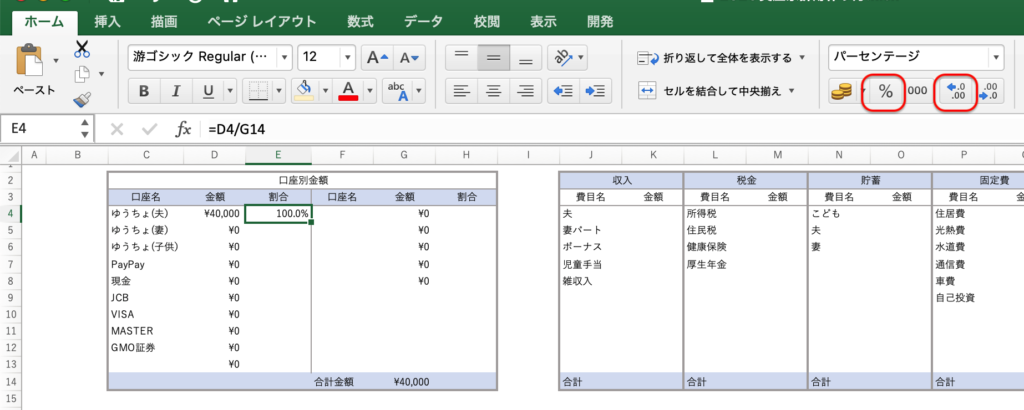The image size is (1024, 410).
Task: Select the format painter brush
Action: 82,99
